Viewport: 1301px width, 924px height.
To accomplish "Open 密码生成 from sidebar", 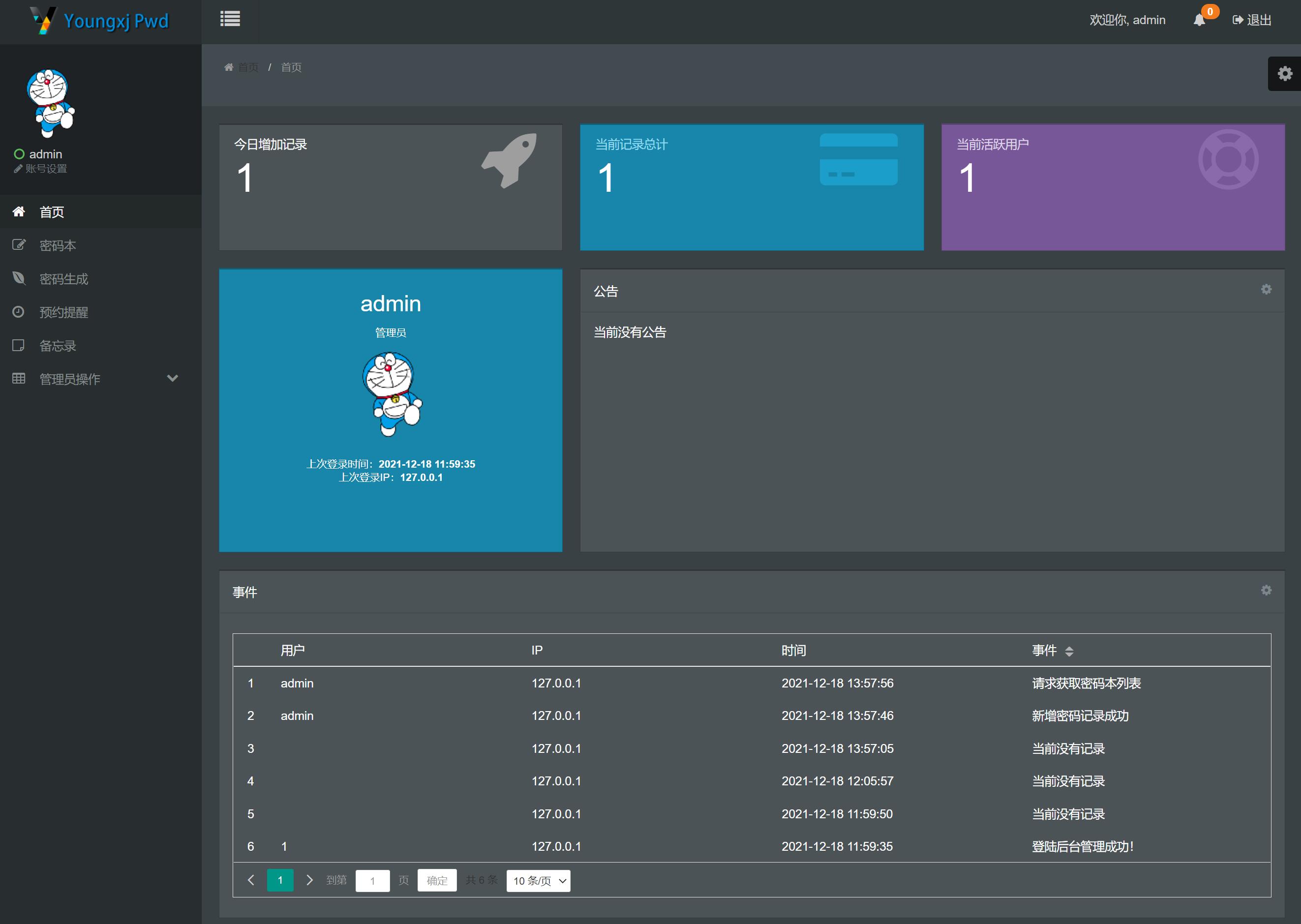I will (63, 279).
